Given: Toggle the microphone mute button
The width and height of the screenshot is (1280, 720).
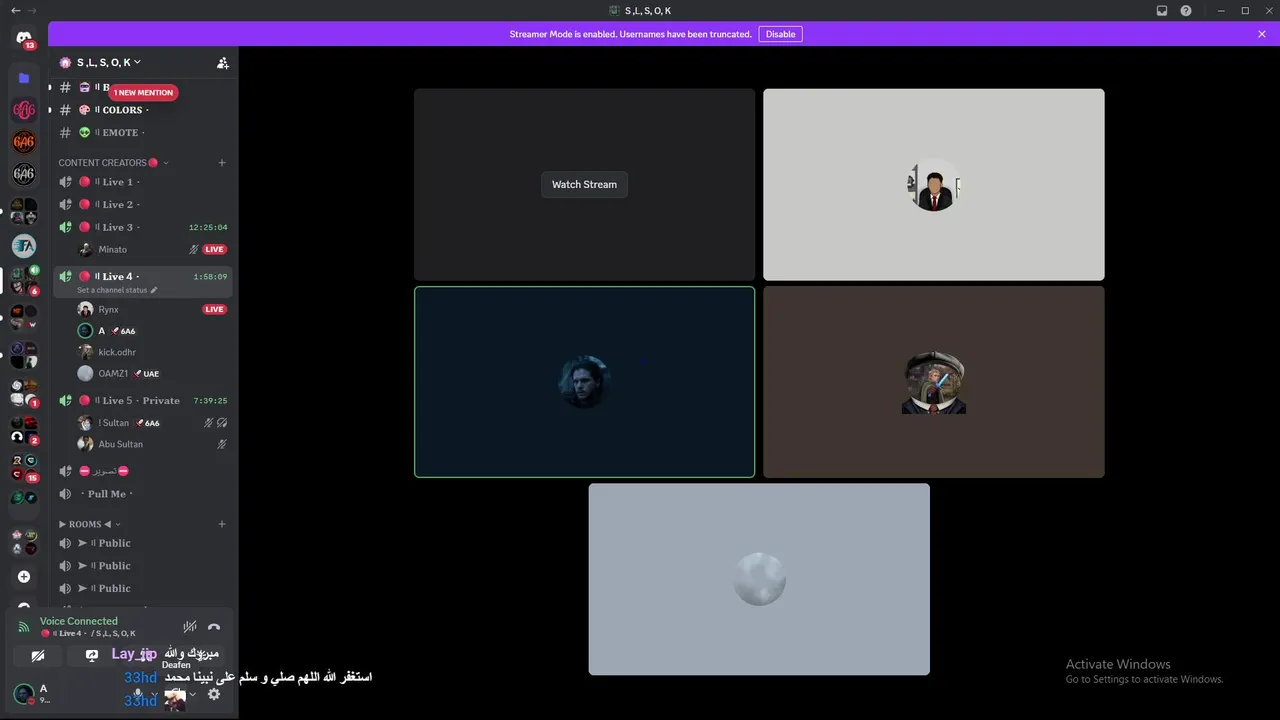Looking at the screenshot, I should (x=138, y=694).
